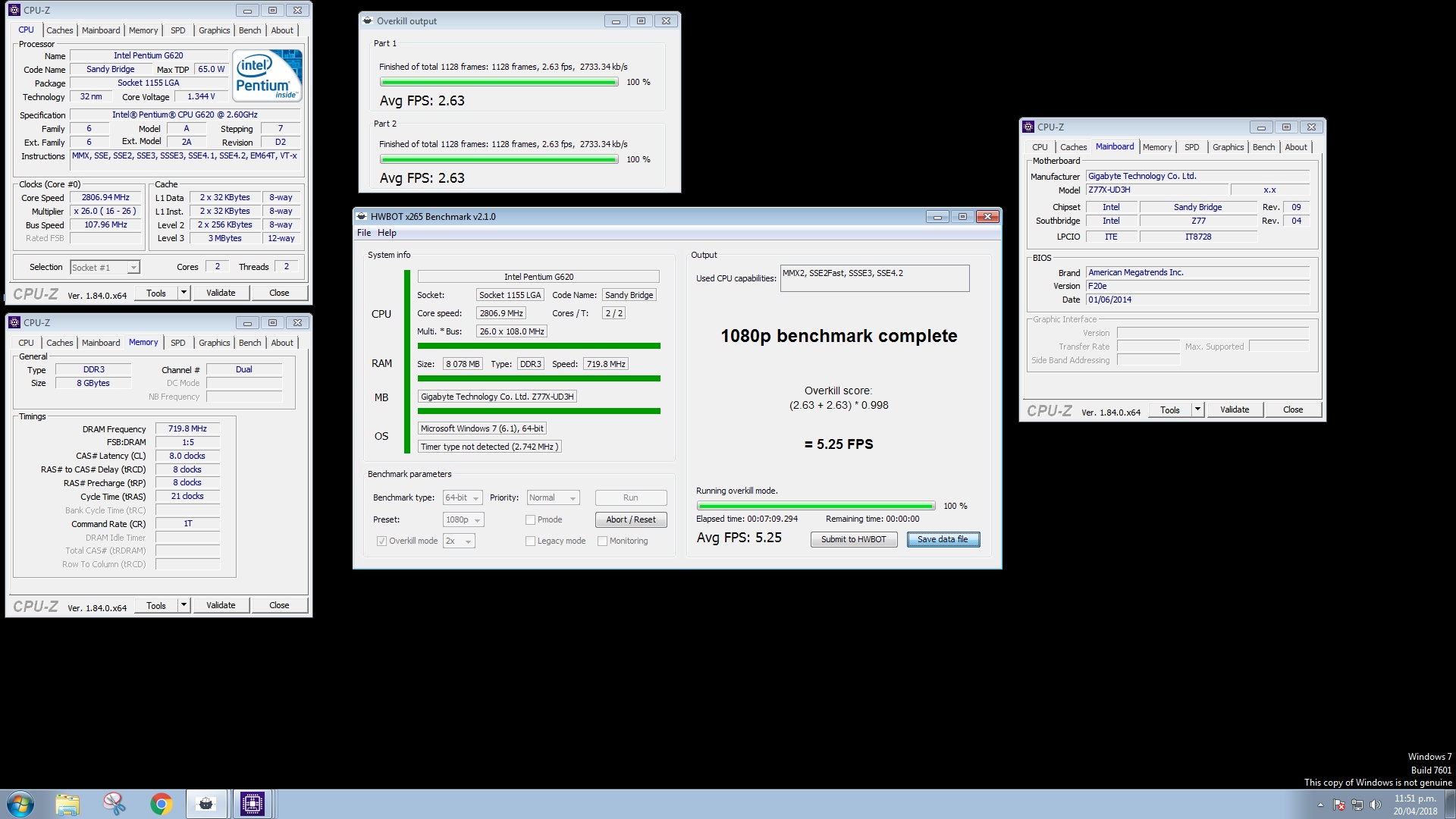Viewport: 1456px width, 819px height.
Task: Click Tools button in top CPU-Z window
Action: coord(156,293)
